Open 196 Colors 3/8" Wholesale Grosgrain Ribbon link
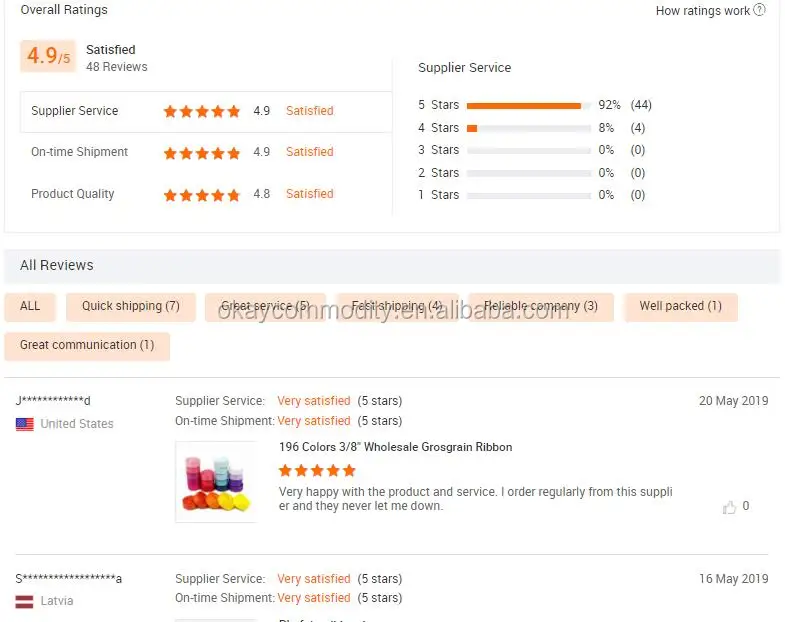 pyautogui.click(x=395, y=448)
